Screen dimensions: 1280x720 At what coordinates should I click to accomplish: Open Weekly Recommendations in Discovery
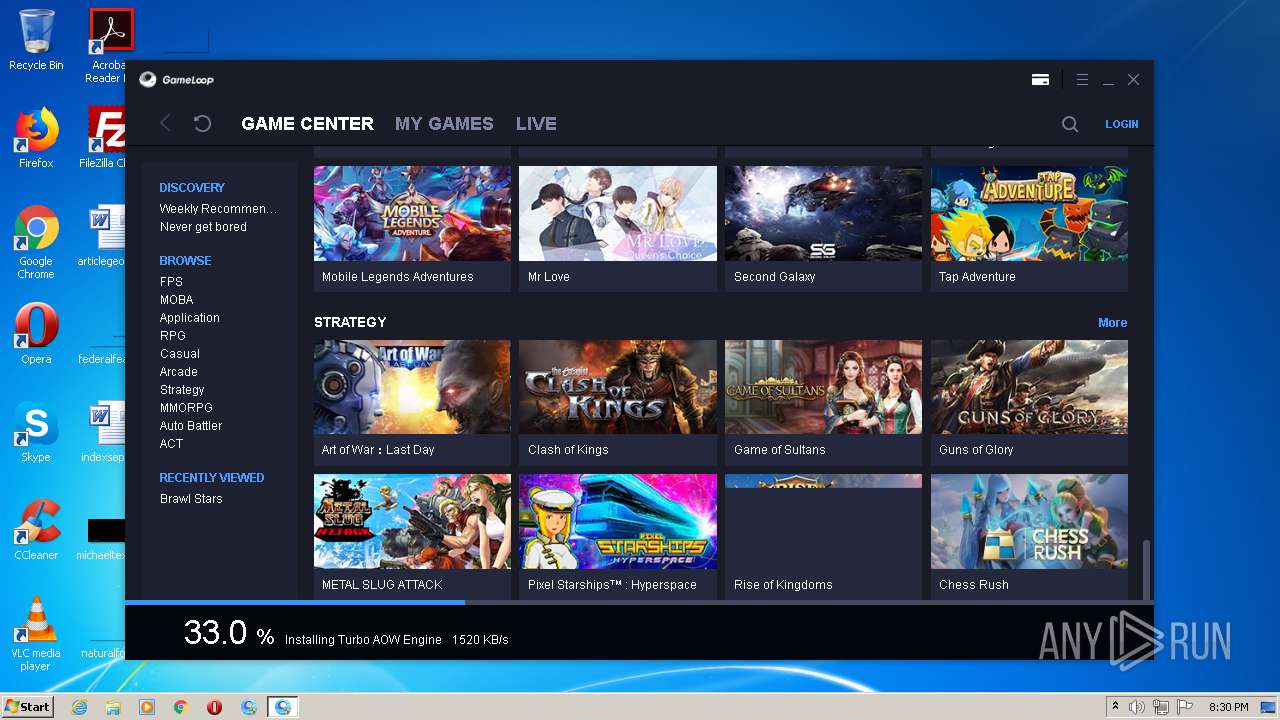[218, 209]
